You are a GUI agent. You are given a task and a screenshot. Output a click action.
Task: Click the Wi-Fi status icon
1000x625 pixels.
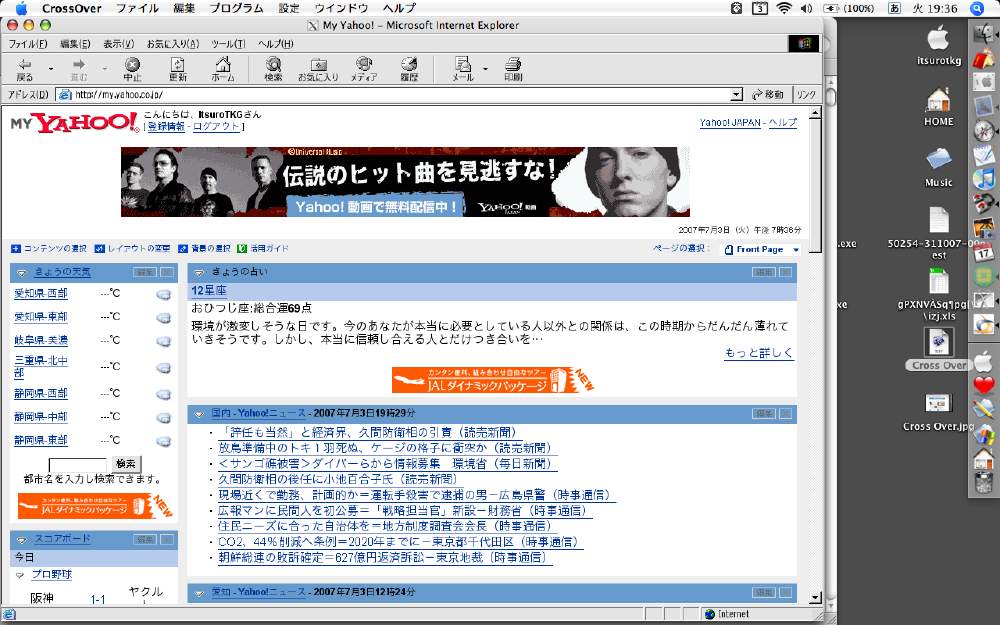pos(784,8)
